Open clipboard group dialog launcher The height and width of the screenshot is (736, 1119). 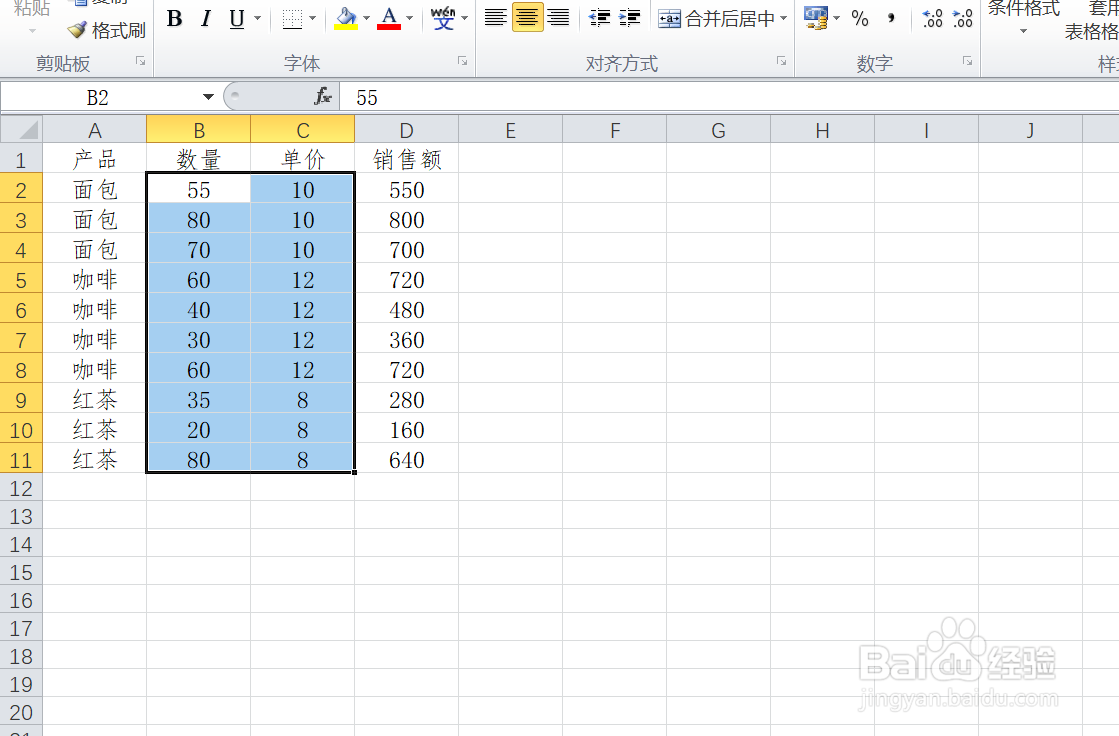[x=141, y=62]
